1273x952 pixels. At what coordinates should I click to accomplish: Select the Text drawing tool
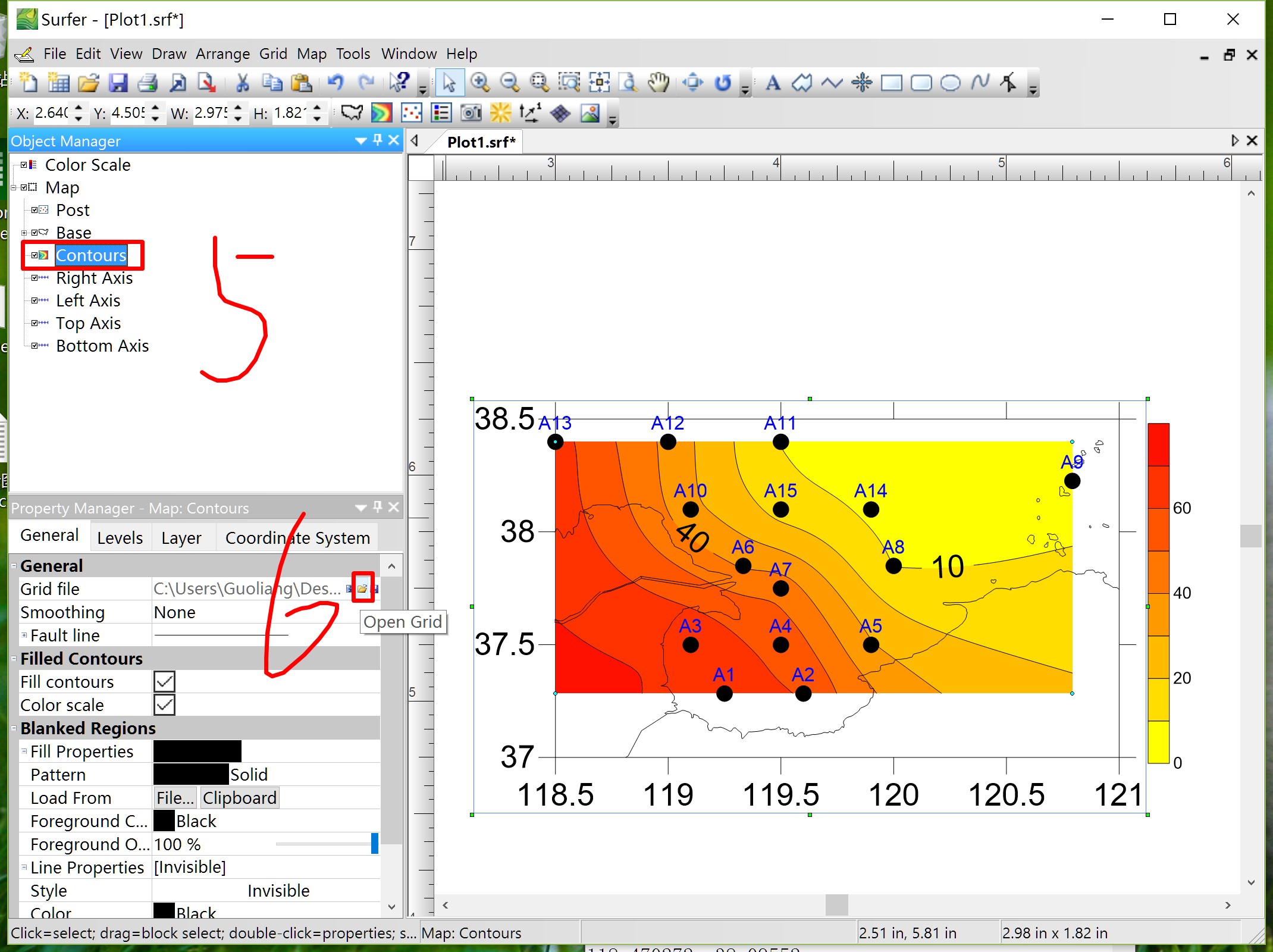click(773, 83)
